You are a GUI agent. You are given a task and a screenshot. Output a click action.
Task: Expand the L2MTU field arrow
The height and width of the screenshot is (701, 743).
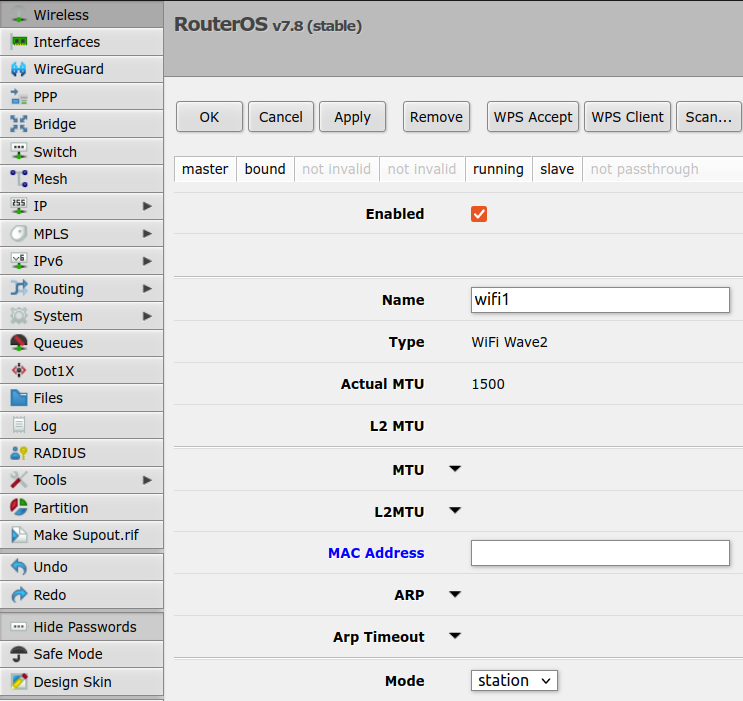[455, 510]
